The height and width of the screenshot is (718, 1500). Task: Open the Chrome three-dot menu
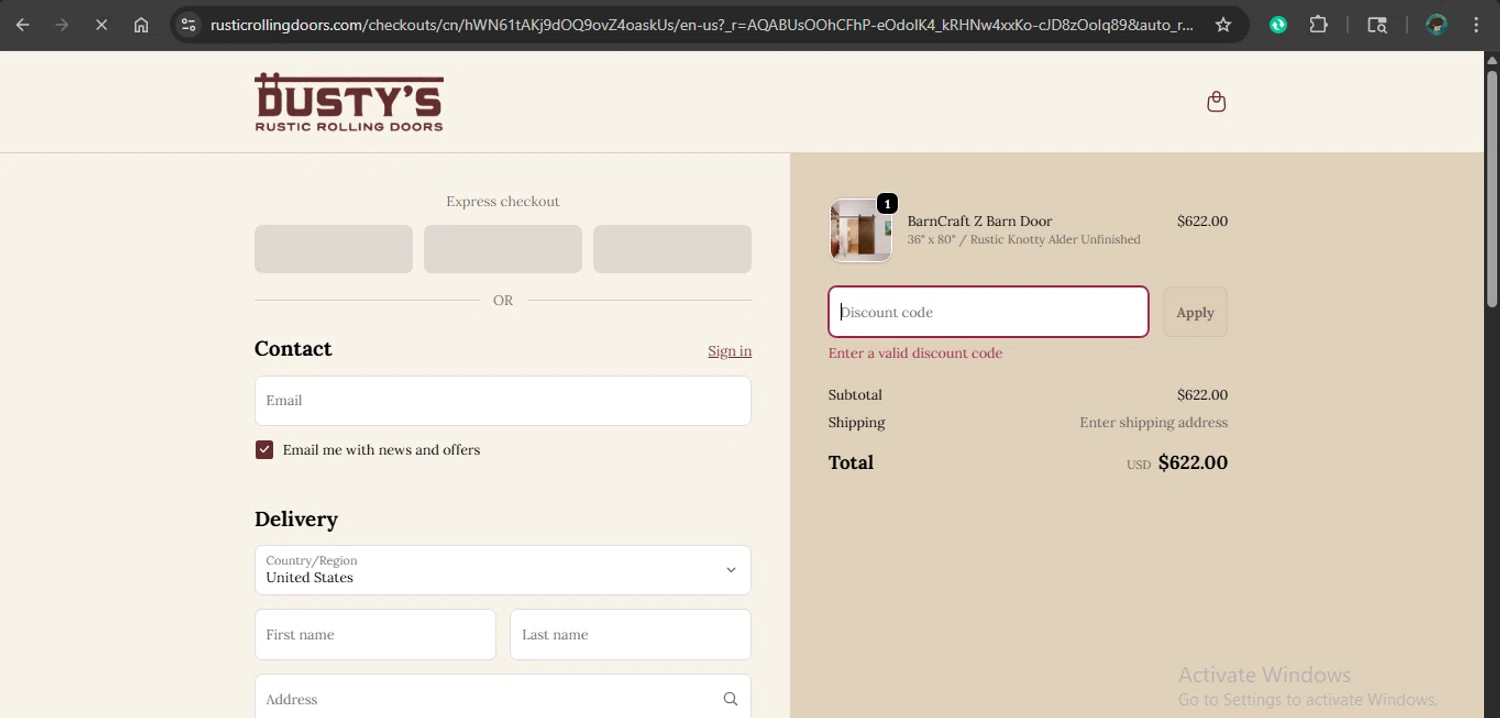[x=1477, y=25]
